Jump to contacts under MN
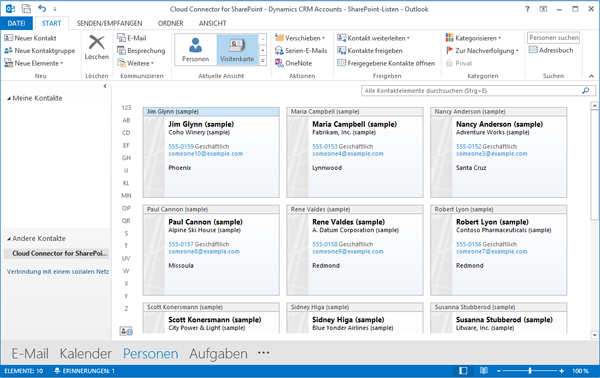This screenshot has height=378, width=600. [126, 196]
